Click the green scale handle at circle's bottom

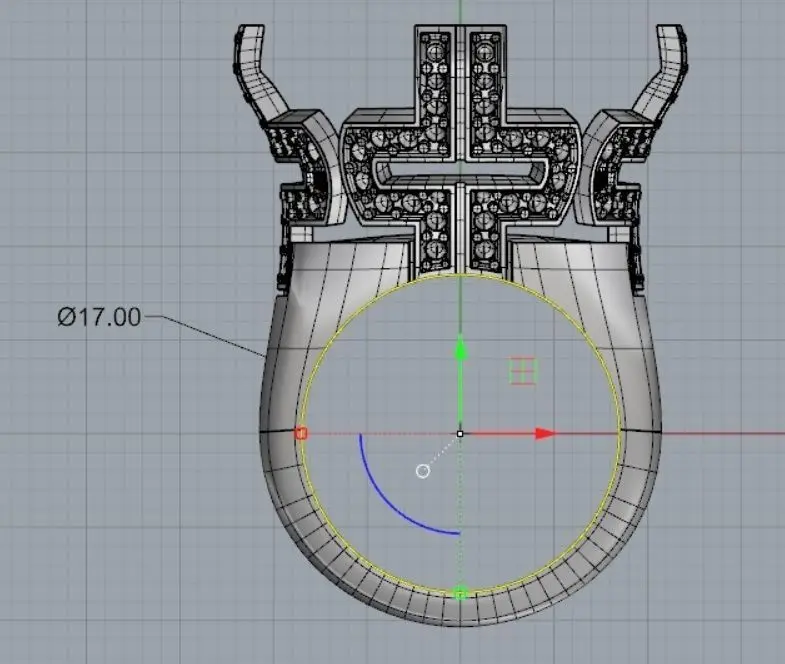[461, 594]
